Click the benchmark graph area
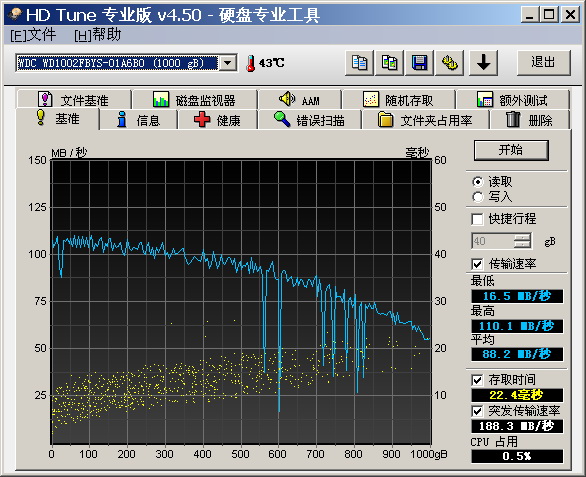586x477 pixels. click(x=241, y=302)
